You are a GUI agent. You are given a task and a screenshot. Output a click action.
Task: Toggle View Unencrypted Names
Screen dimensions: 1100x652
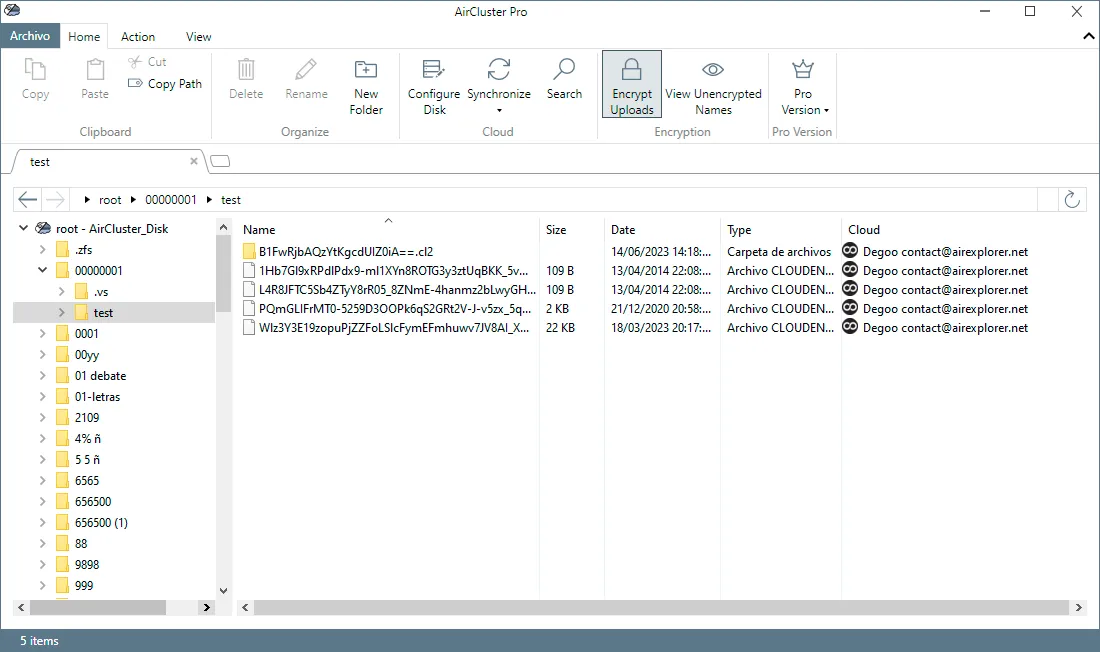tap(713, 86)
